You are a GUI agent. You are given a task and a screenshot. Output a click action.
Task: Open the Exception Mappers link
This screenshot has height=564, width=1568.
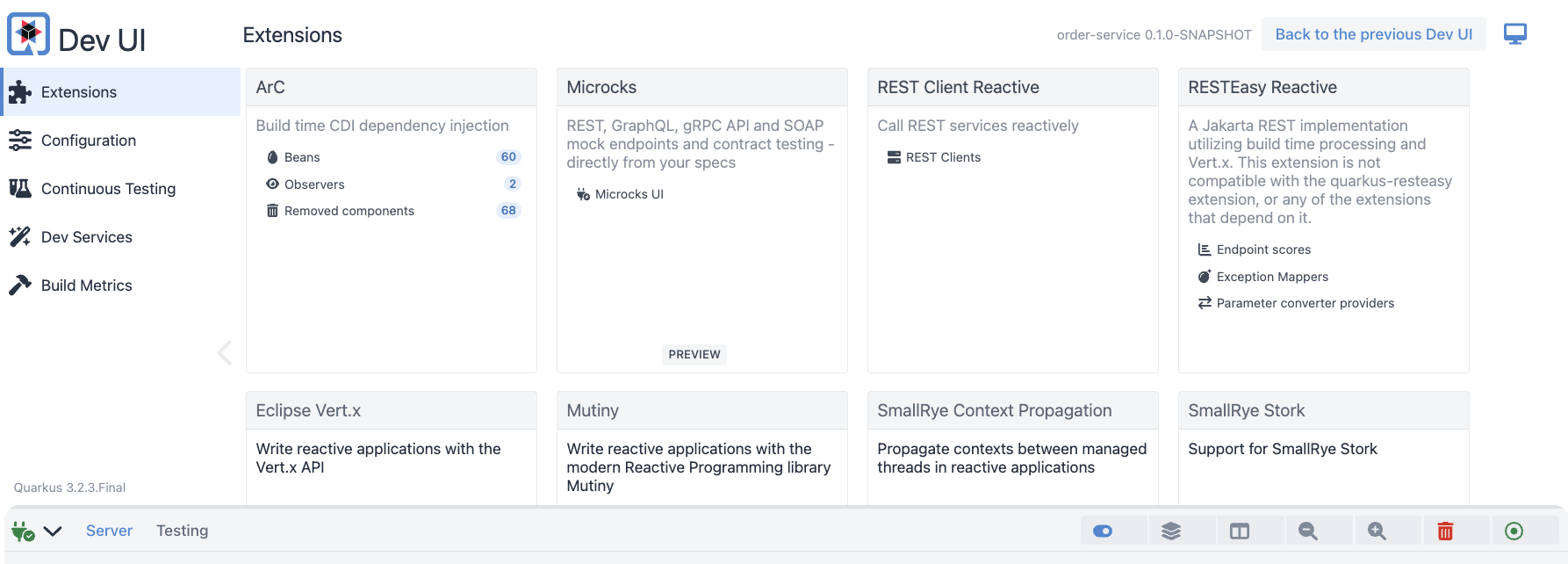[x=1273, y=277]
